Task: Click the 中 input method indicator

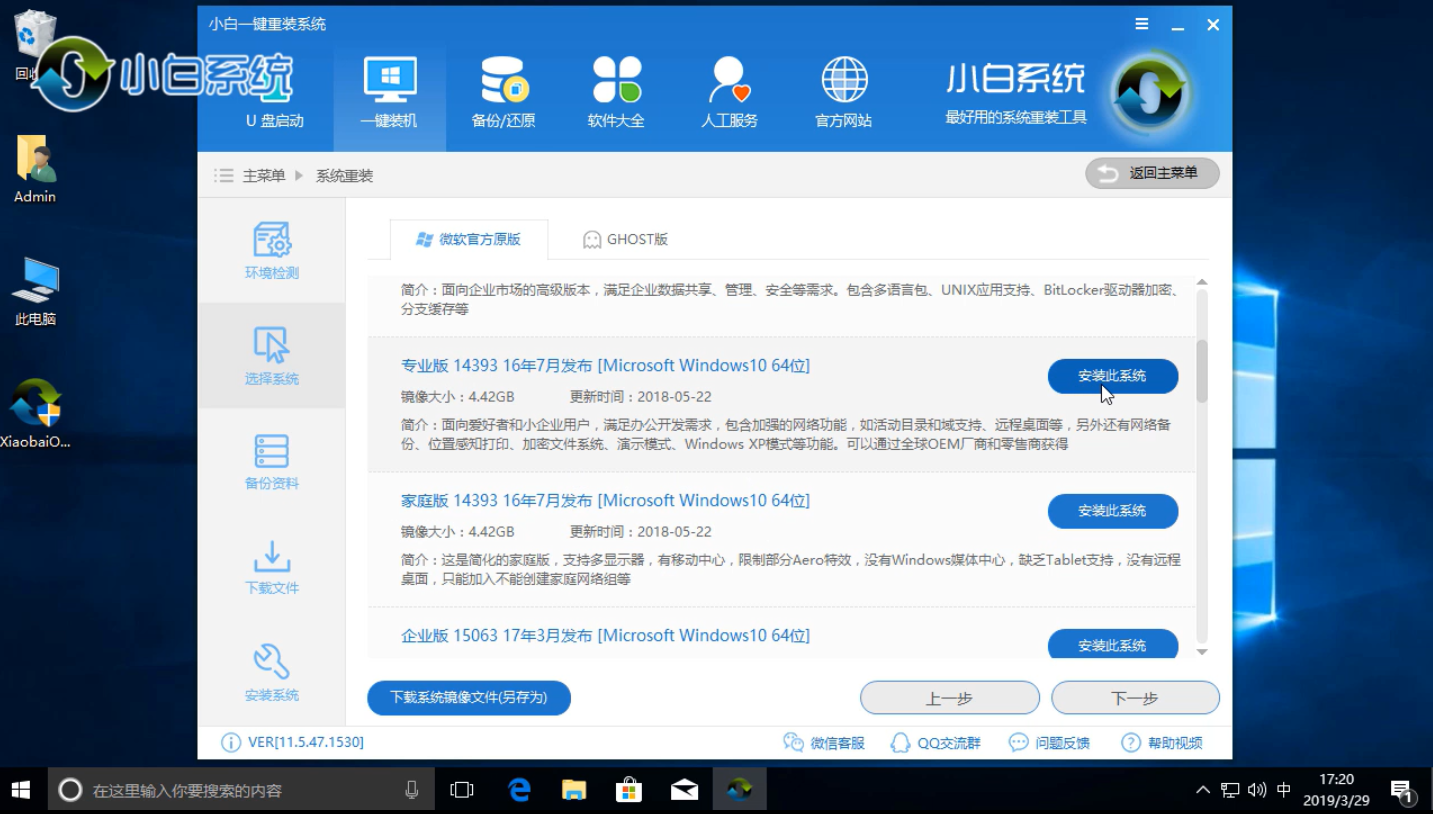Action: (1284, 790)
